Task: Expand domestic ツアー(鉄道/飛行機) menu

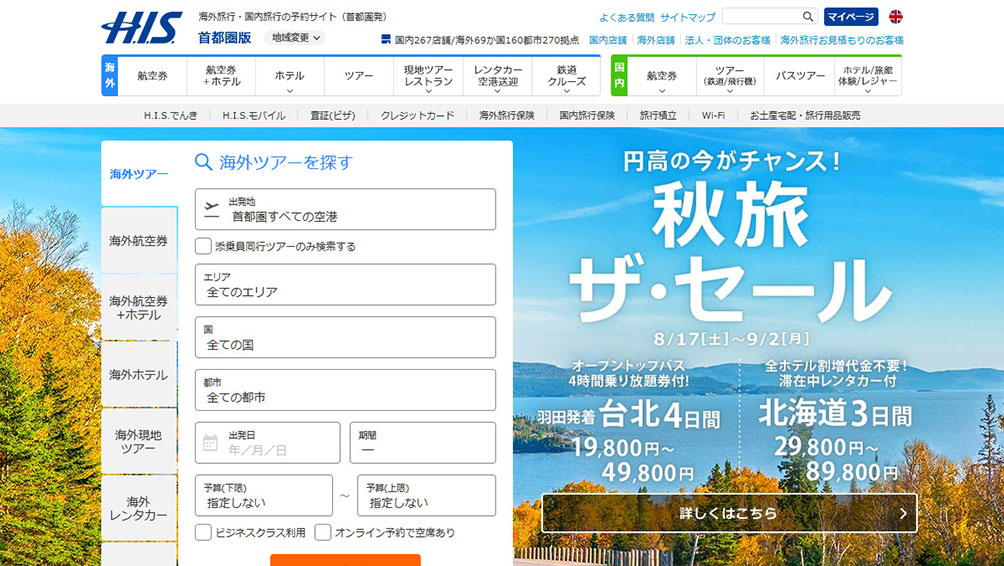Action: pyautogui.click(x=730, y=76)
